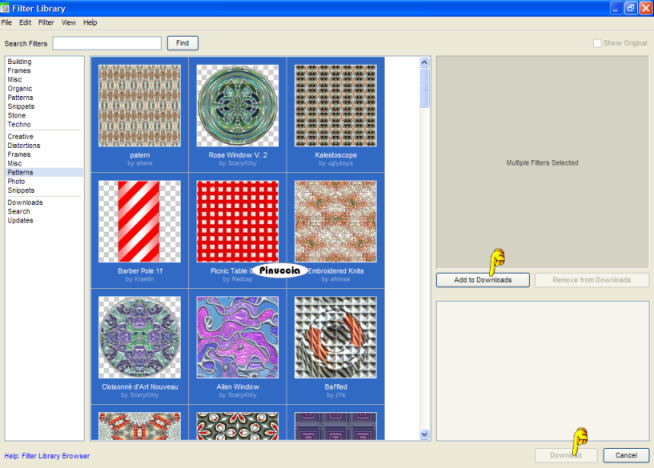Open the View menu
The image size is (654, 468).
pyautogui.click(x=68, y=23)
